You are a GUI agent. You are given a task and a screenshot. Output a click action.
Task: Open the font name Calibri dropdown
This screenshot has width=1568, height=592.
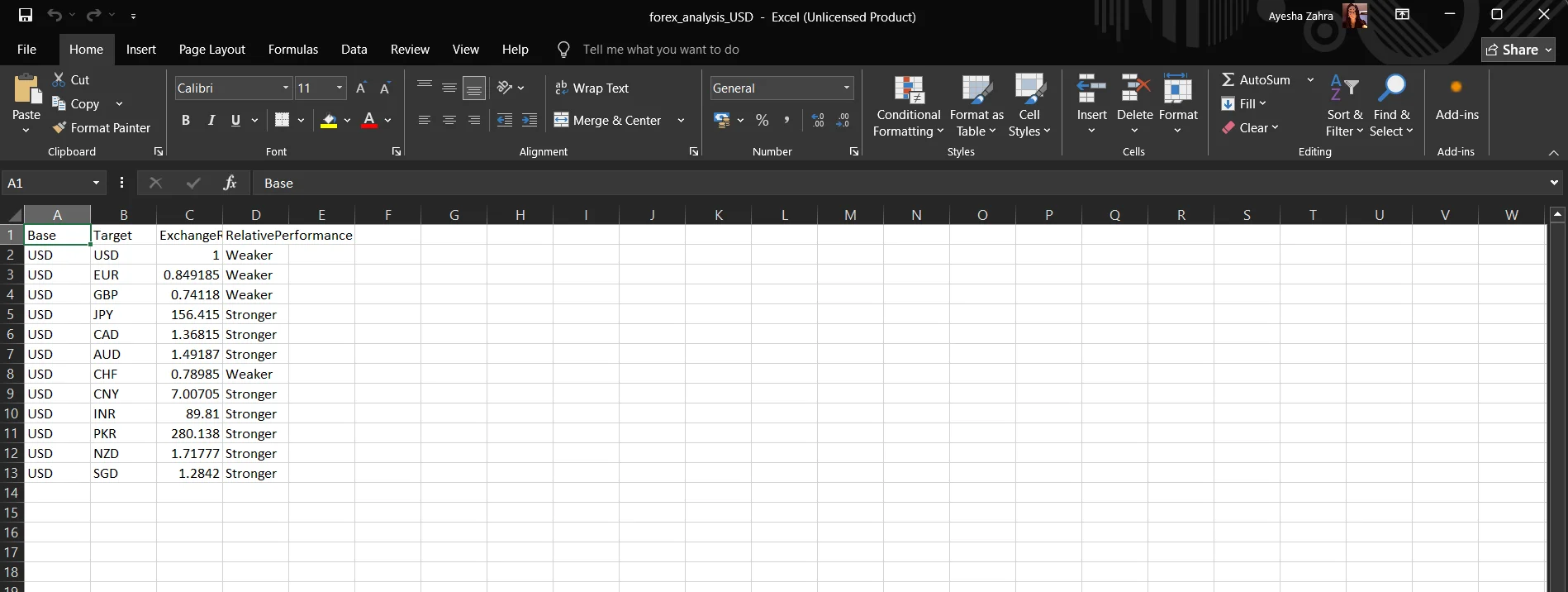pos(286,88)
